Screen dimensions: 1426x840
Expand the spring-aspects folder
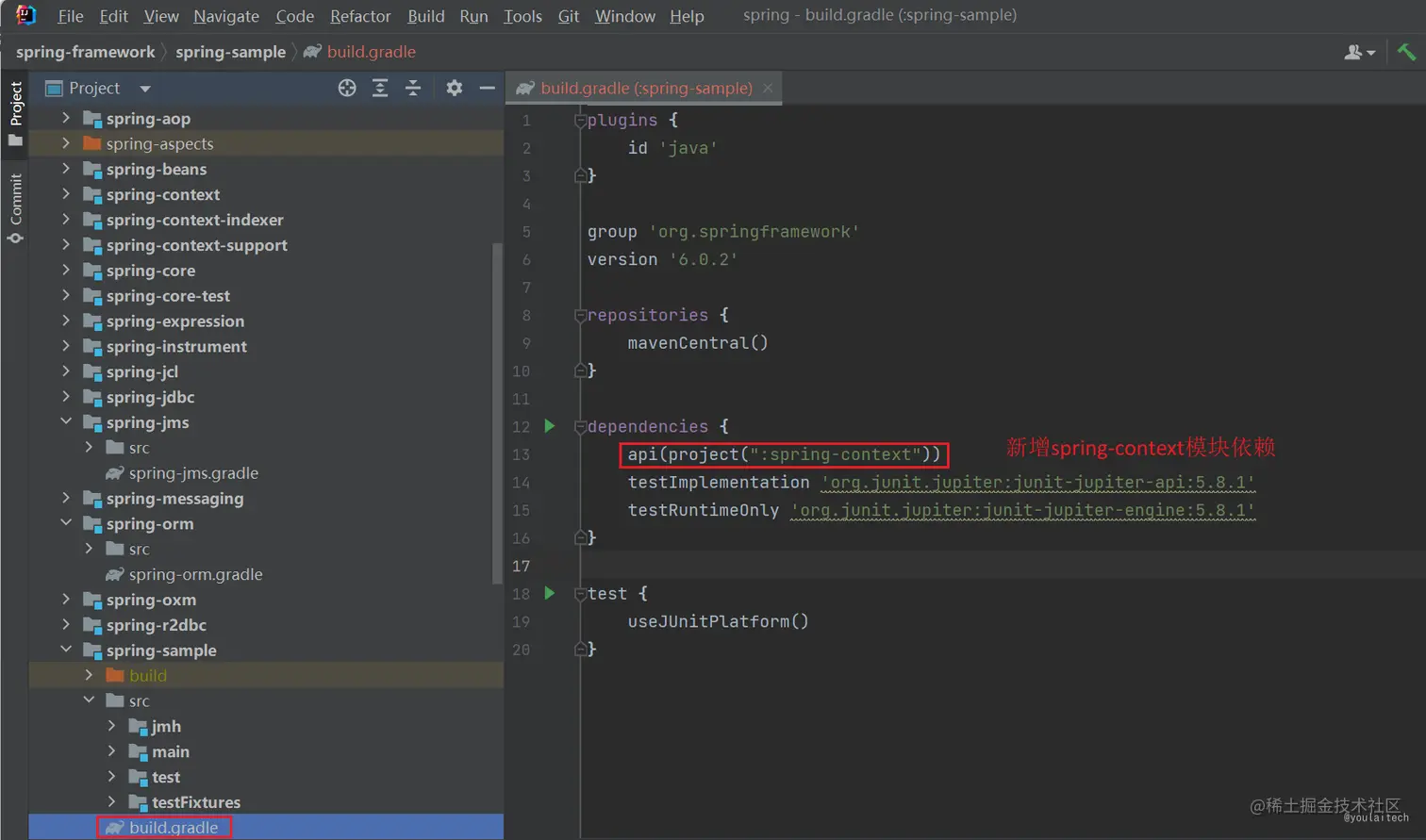(65, 143)
